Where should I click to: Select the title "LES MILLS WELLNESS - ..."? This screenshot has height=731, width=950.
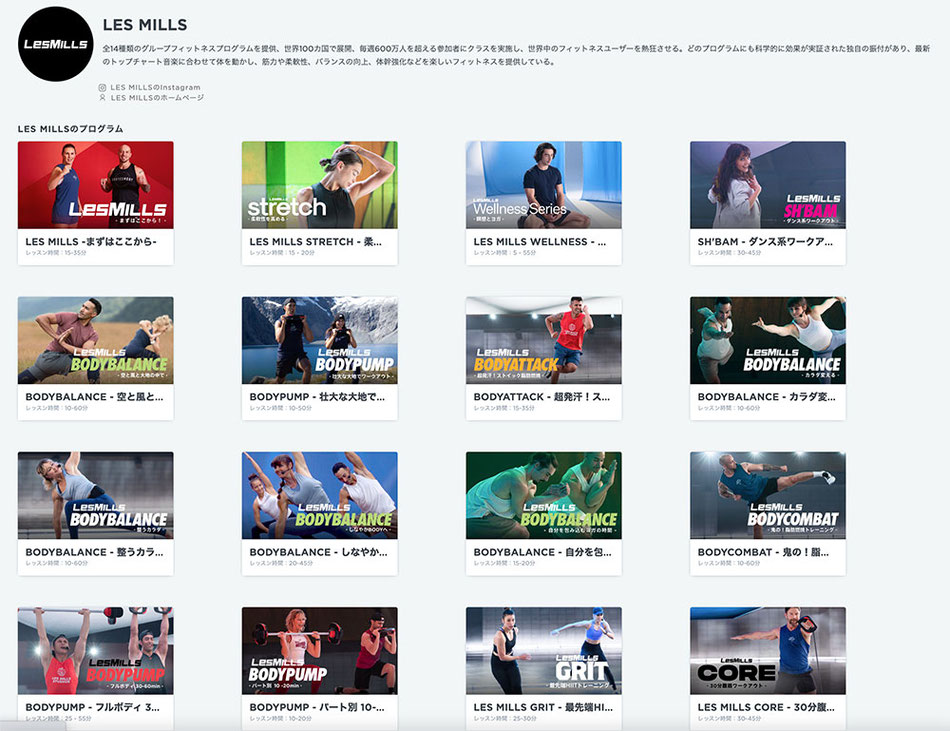tap(540, 242)
